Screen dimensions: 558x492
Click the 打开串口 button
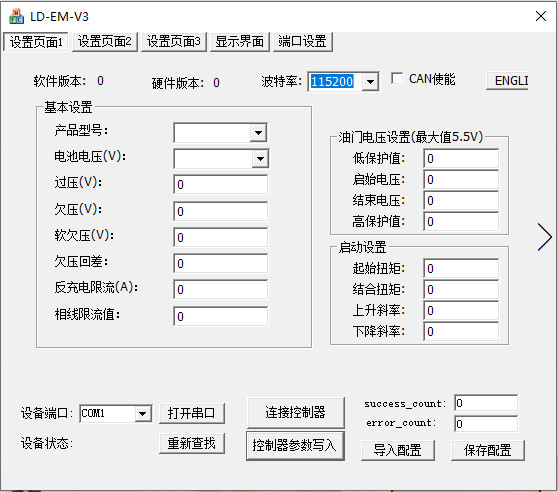(191, 413)
